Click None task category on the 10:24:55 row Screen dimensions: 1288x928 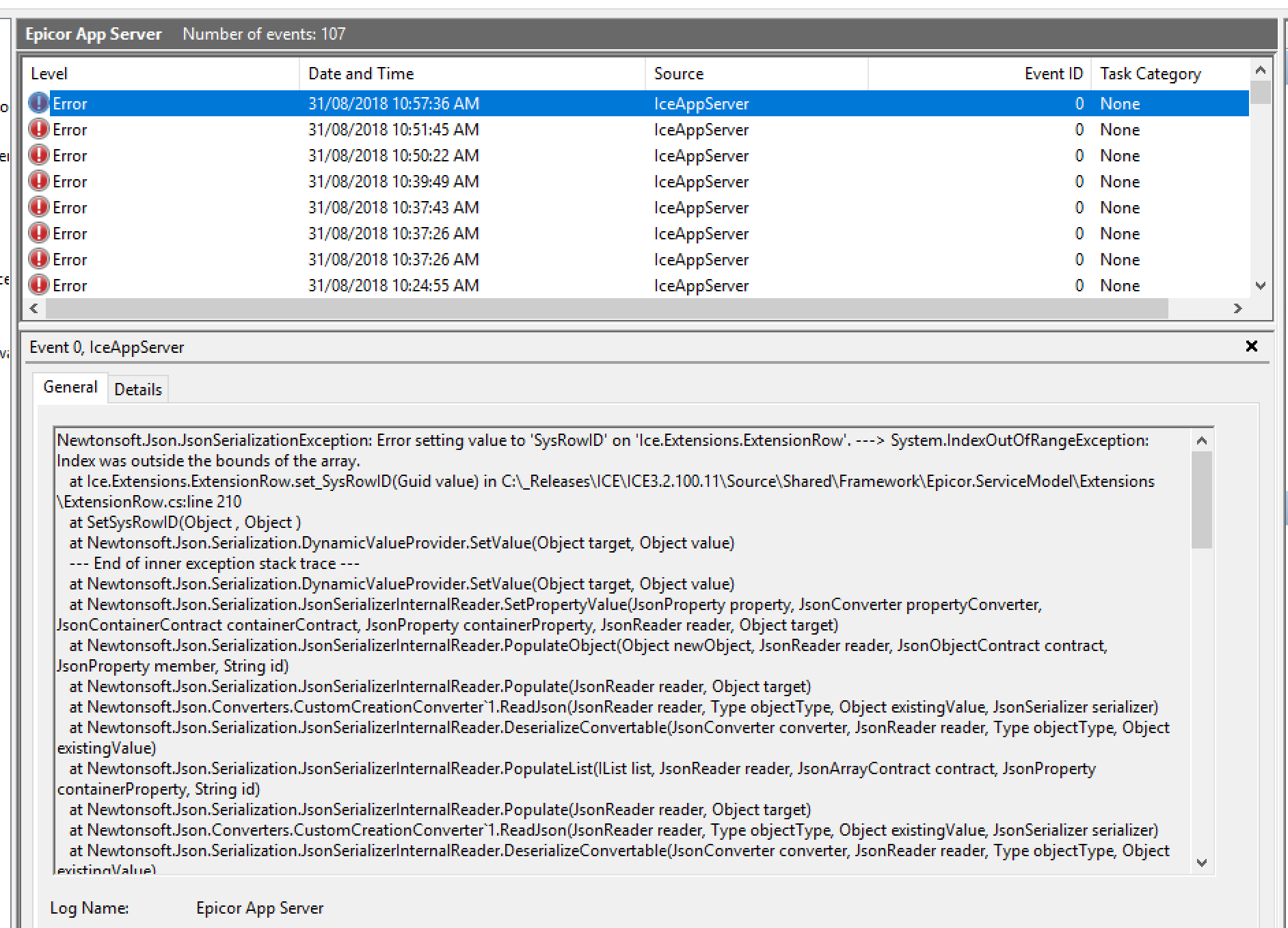coord(1120,285)
